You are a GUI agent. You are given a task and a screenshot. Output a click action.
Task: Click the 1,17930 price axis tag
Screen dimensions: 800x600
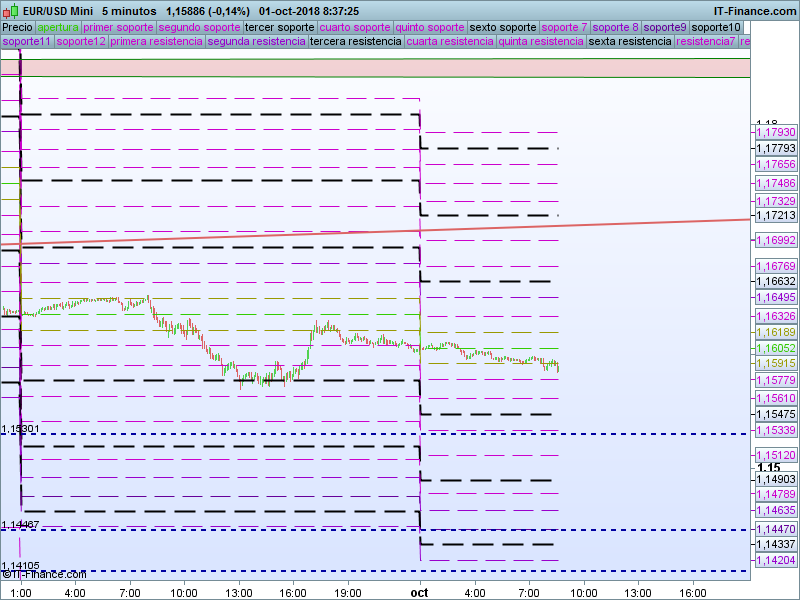(x=774, y=132)
